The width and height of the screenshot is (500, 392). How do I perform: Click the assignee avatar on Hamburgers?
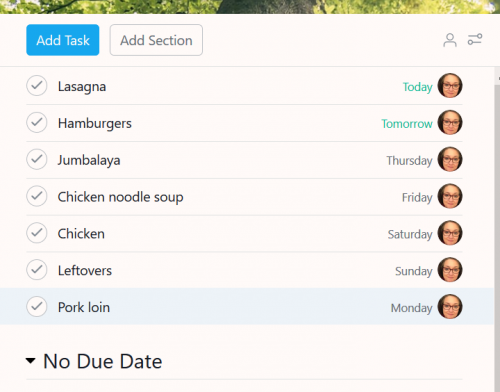(450, 122)
